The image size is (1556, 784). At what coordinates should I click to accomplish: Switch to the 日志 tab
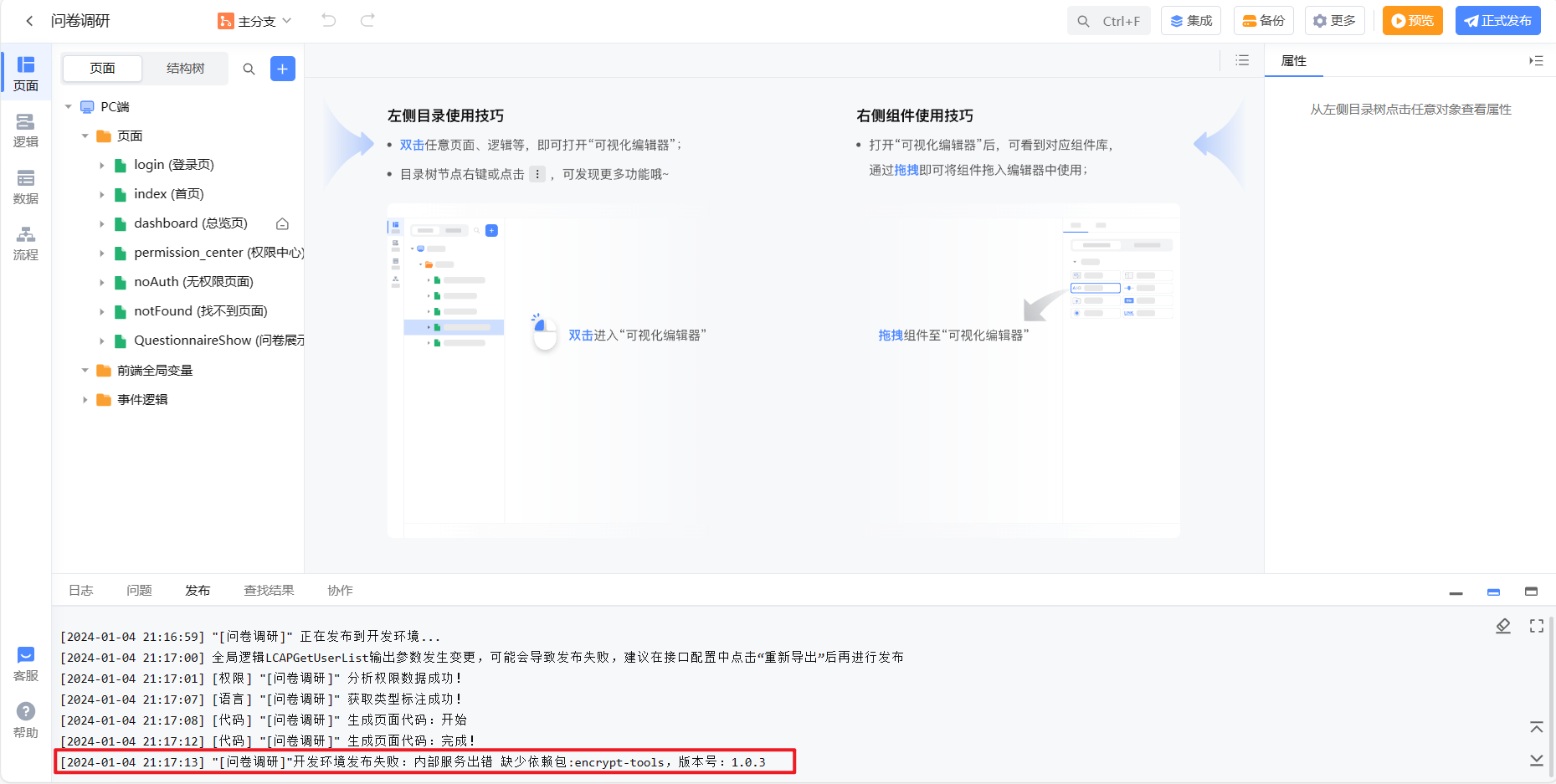click(81, 591)
